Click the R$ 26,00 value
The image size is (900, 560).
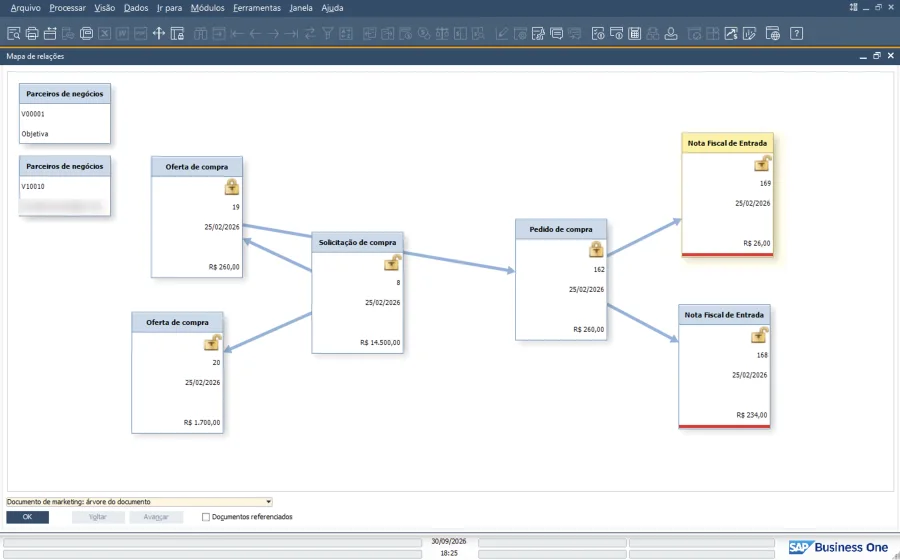[x=757, y=243]
